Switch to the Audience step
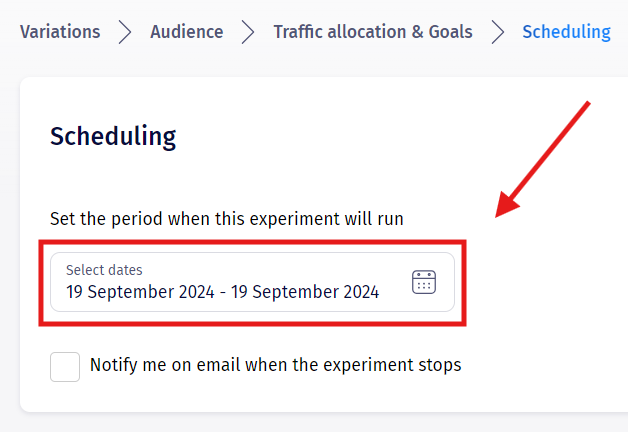The image size is (628, 432). pos(187,32)
